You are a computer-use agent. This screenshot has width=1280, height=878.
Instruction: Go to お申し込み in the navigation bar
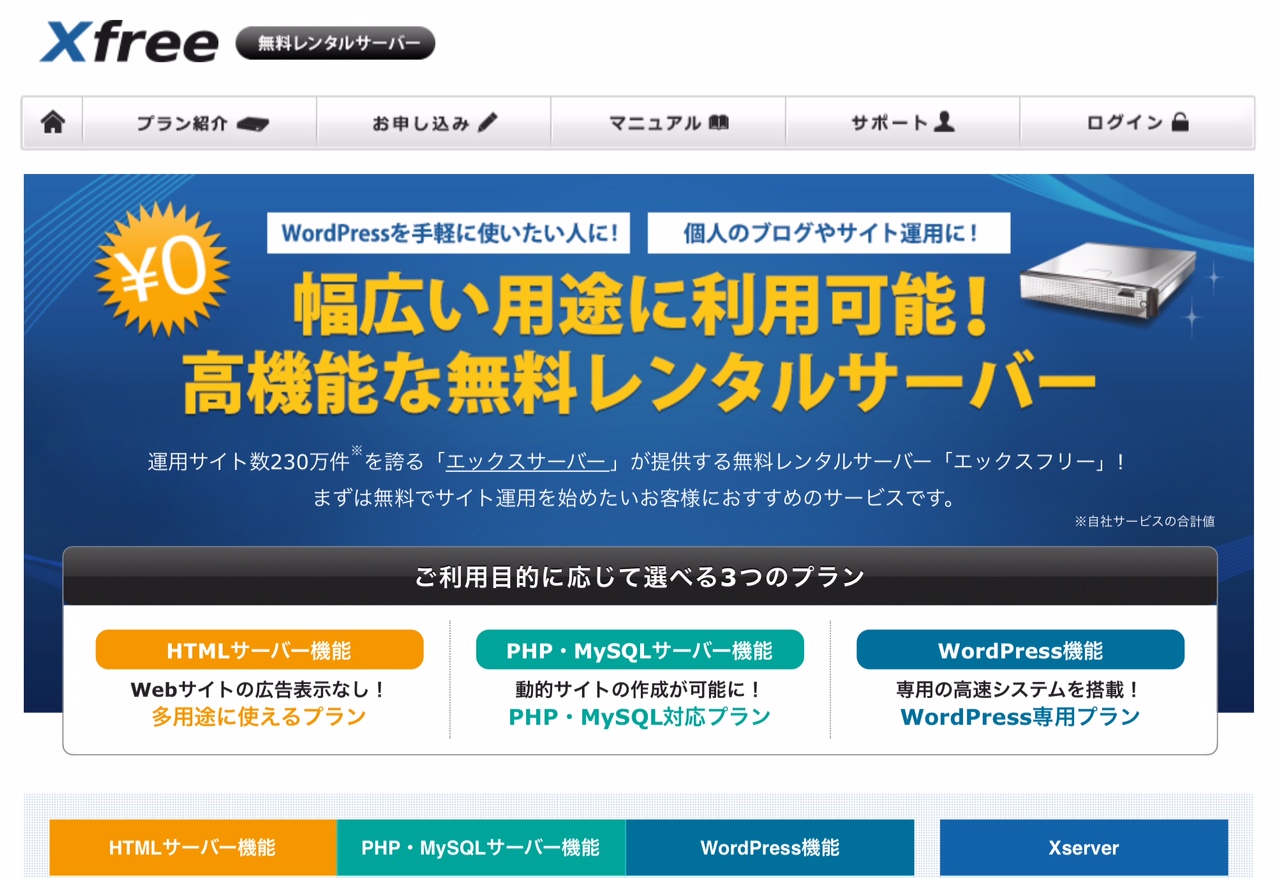pos(434,123)
